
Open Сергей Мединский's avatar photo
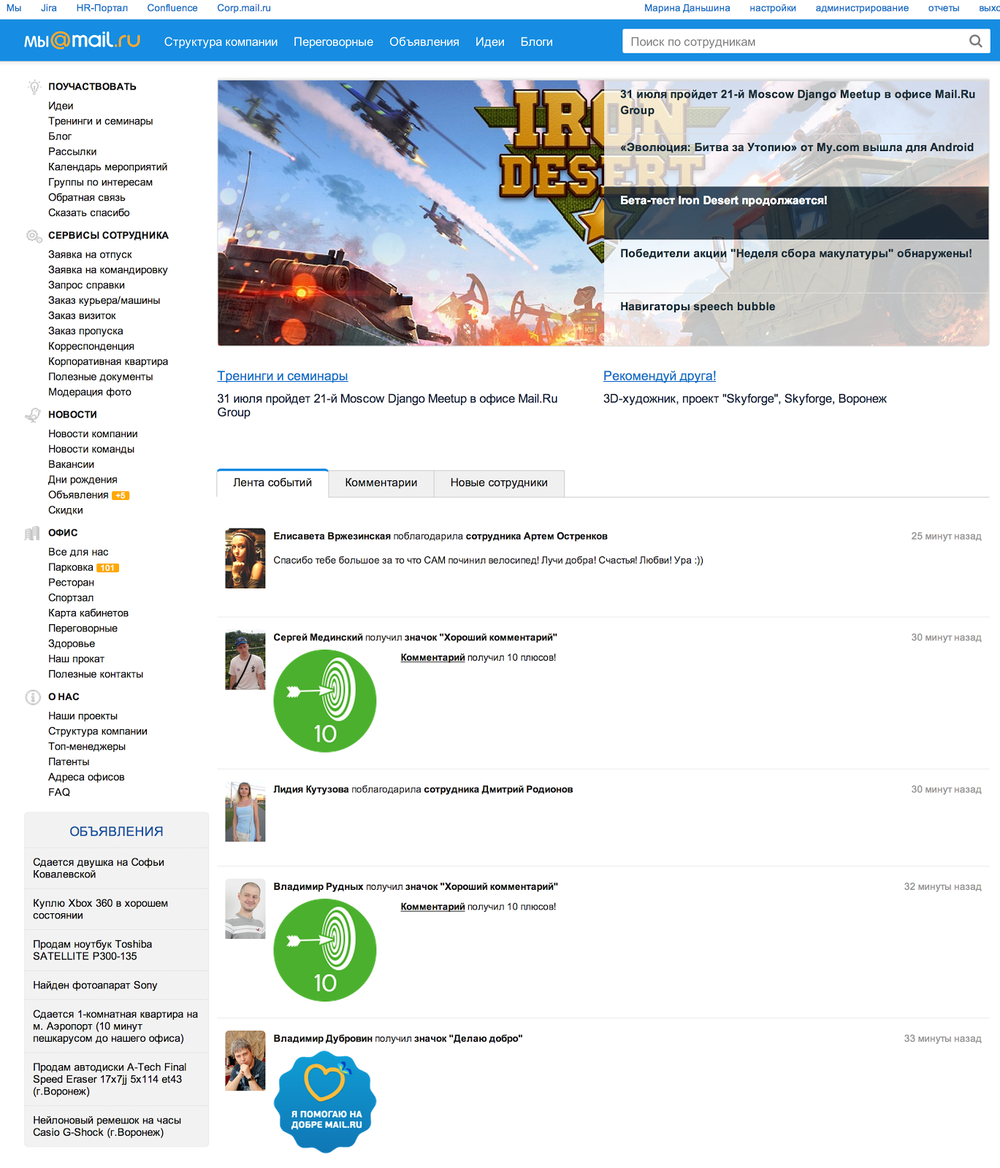[x=245, y=660]
